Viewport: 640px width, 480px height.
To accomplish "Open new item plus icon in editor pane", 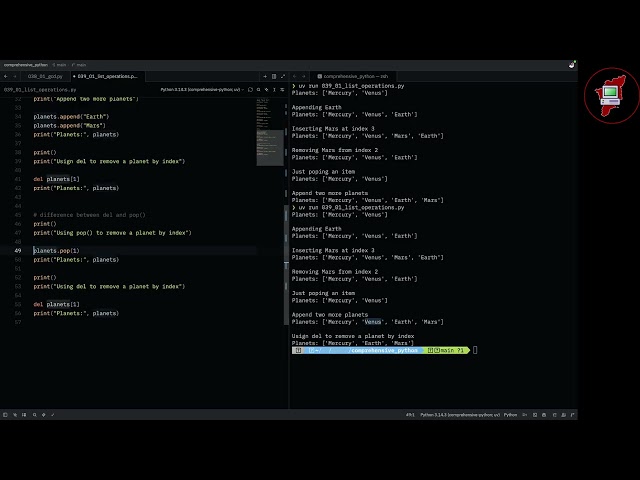I will [x=265, y=76].
